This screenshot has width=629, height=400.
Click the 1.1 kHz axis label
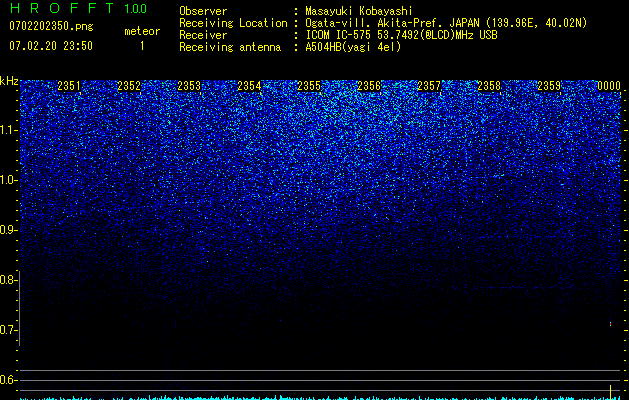(8, 130)
